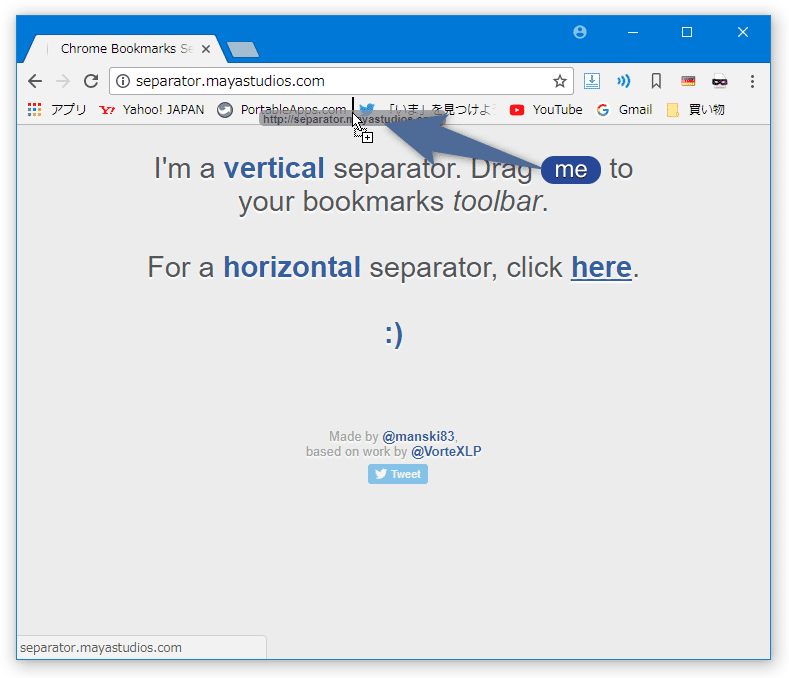Click the address bar URL field

point(332,81)
